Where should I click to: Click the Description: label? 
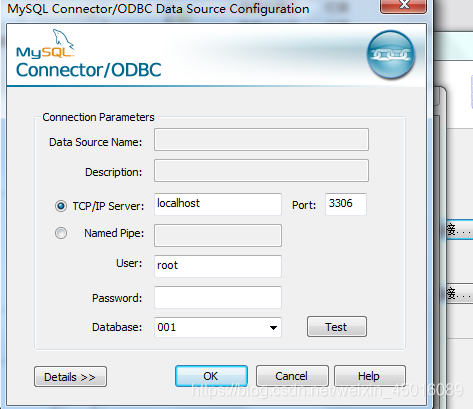point(113,172)
